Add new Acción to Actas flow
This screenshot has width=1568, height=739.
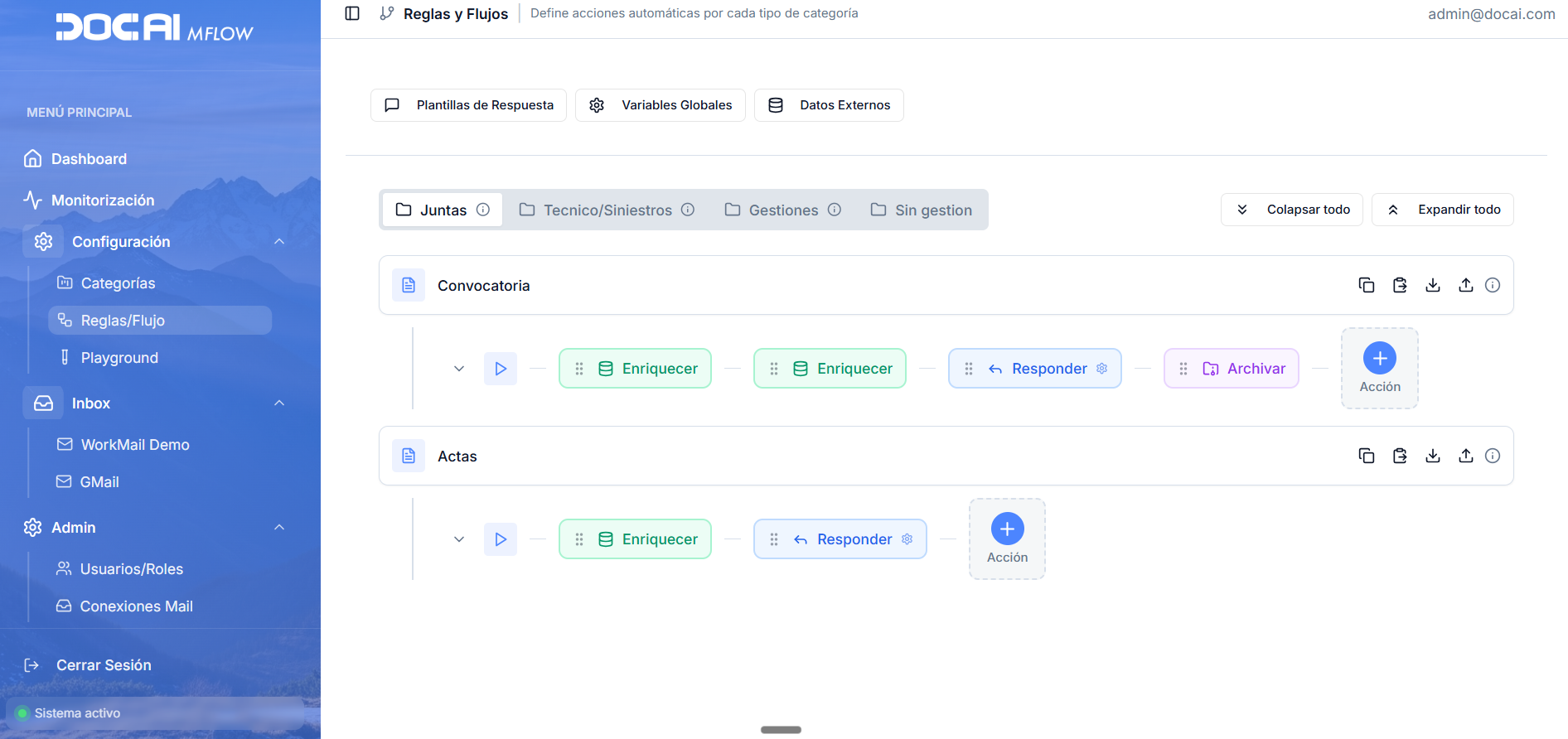1007,529
